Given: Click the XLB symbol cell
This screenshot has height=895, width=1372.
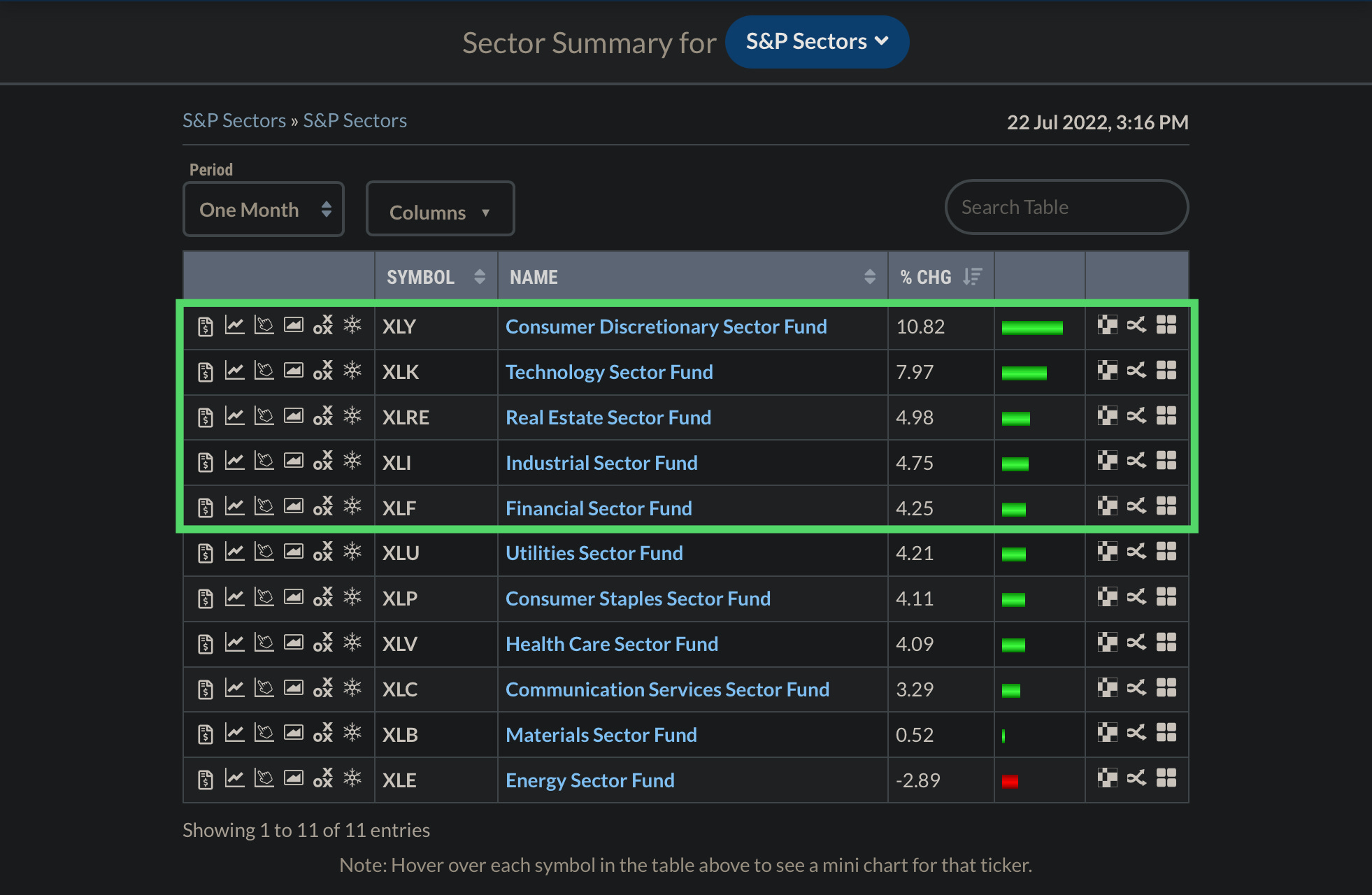Looking at the screenshot, I should pyautogui.click(x=436, y=735).
